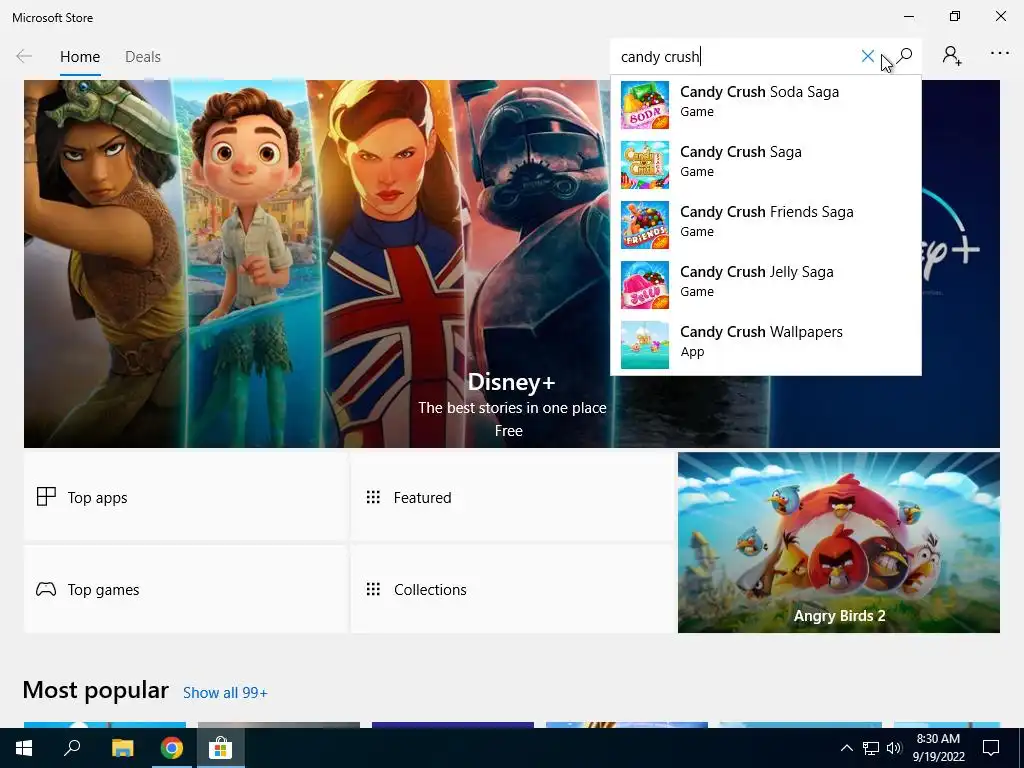The width and height of the screenshot is (1024, 768).
Task: Launch Google Chrome from the taskbar
Action: pyautogui.click(x=172, y=748)
